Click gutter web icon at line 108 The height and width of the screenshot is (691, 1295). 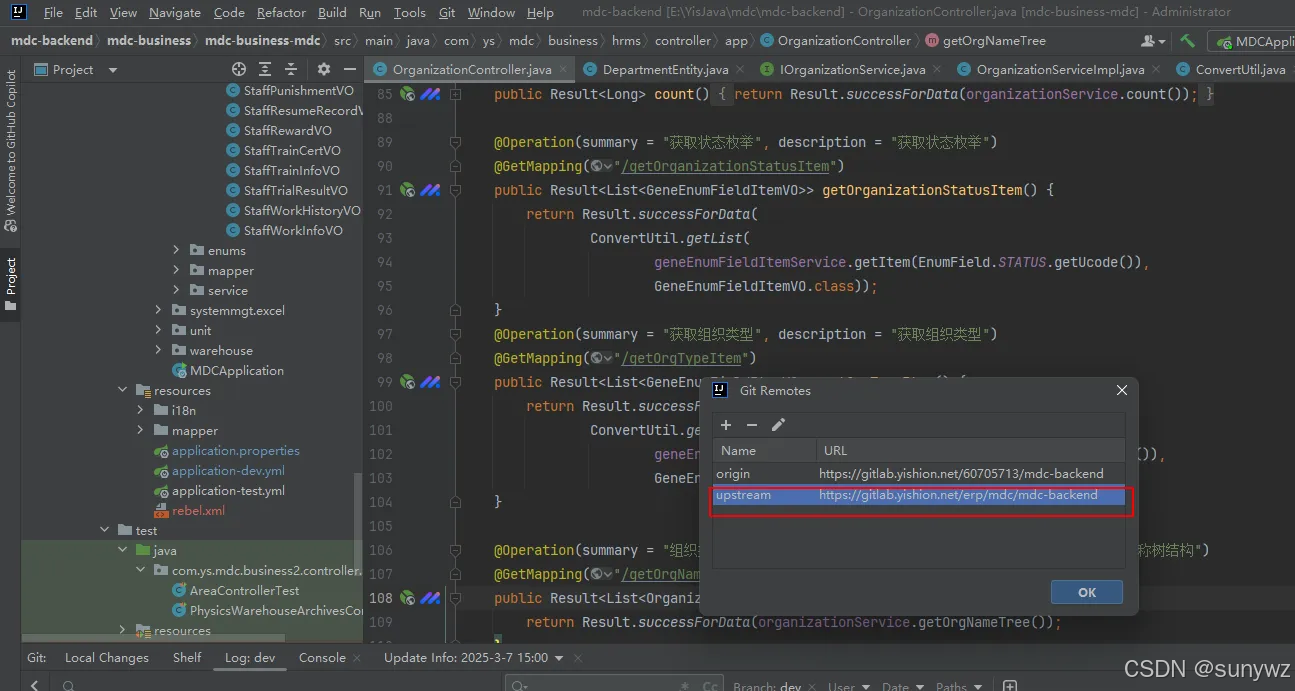pyautogui.click(x=407, y=598)
